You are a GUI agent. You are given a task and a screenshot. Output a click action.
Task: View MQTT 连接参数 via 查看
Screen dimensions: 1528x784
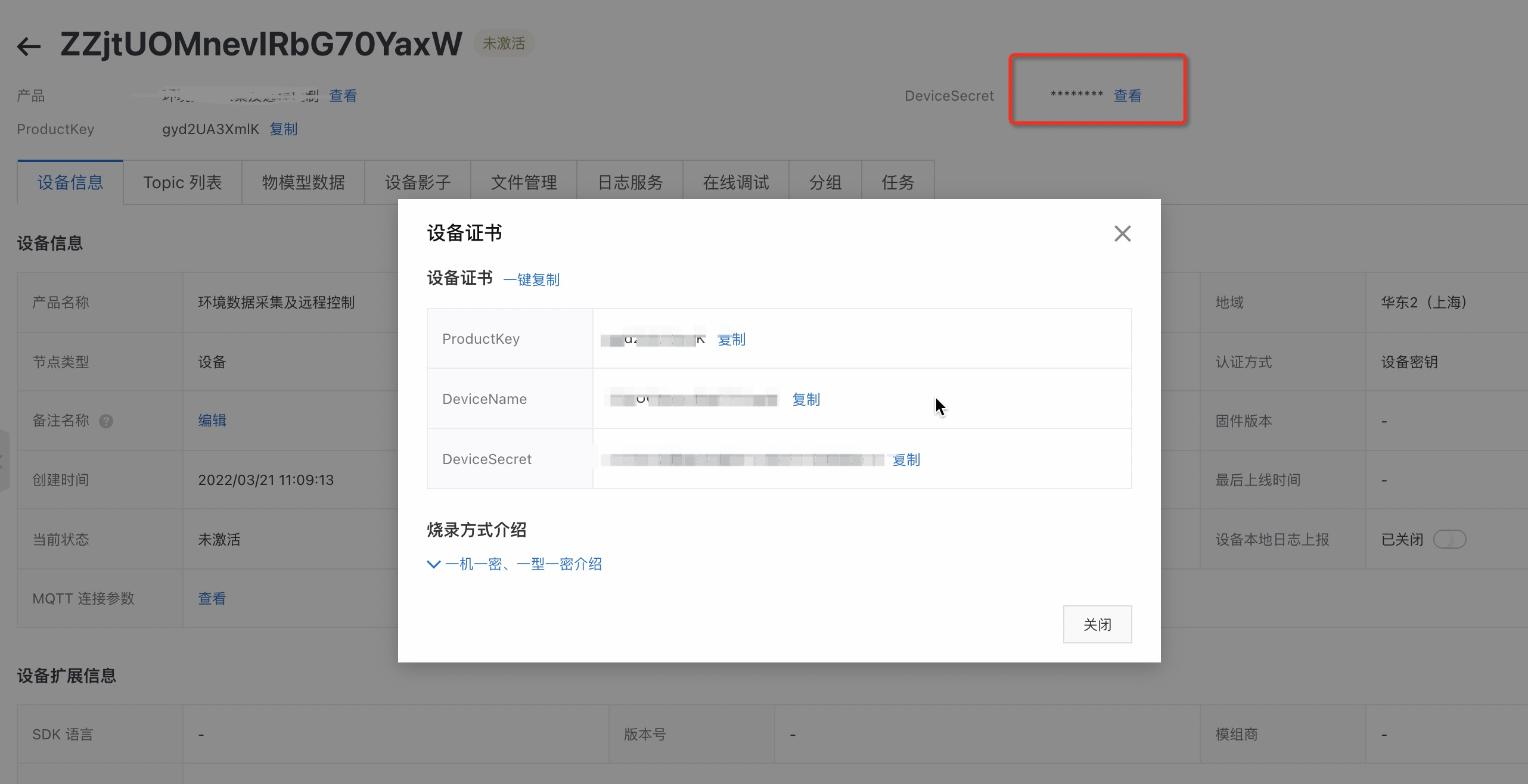pyautogui.click(x=212, y=599)
